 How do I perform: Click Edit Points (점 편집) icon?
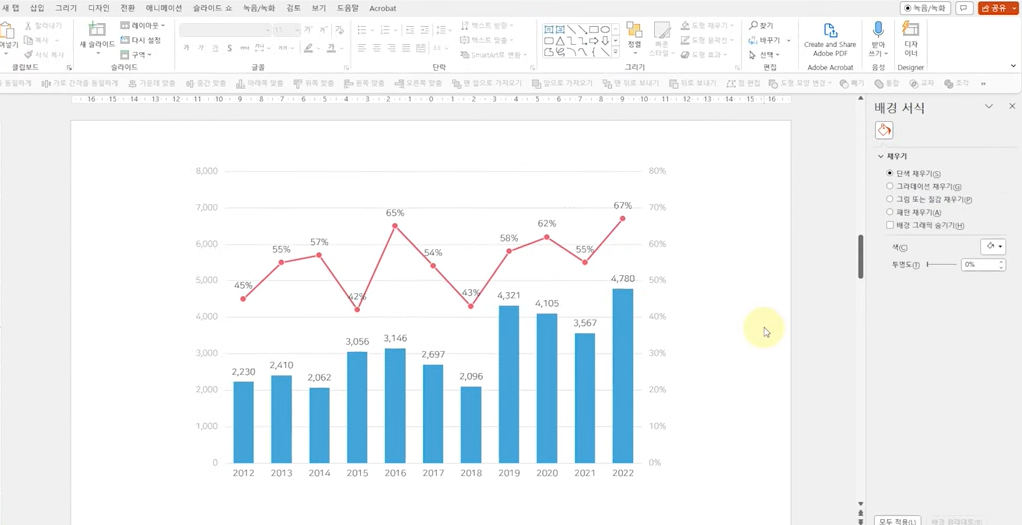(x=744, y=83)
